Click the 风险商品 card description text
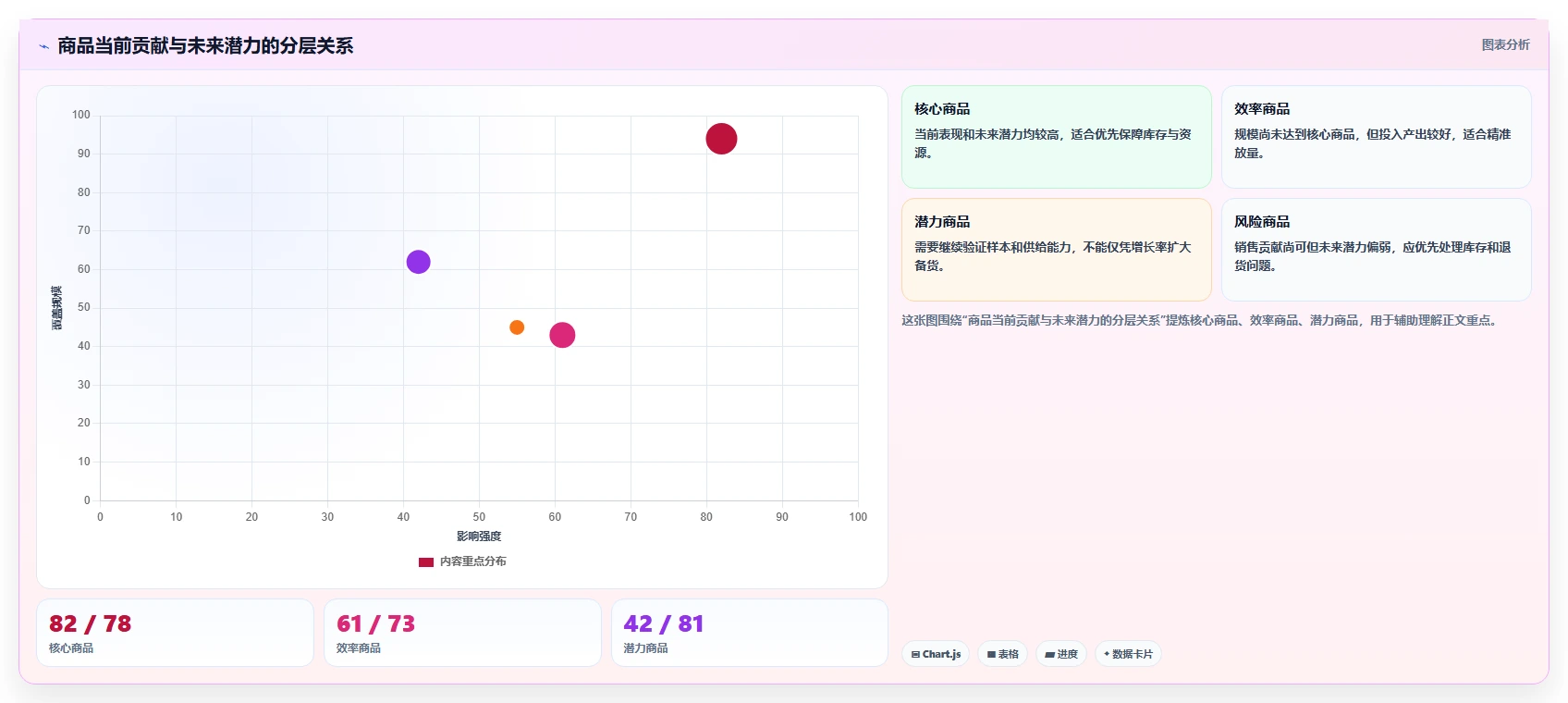 pos(1373,256)
